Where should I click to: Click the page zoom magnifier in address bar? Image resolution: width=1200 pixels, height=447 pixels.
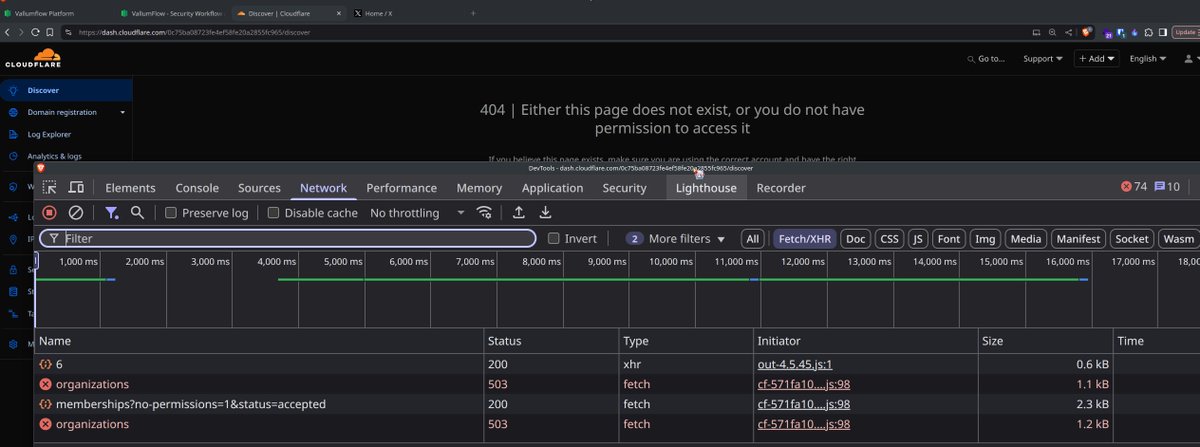click(x=1052, y=32)
